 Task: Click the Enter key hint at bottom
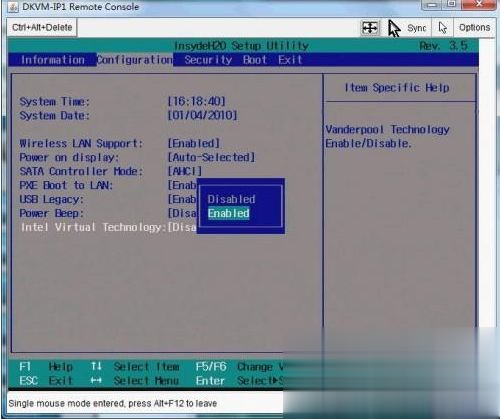tap(210, 380)
